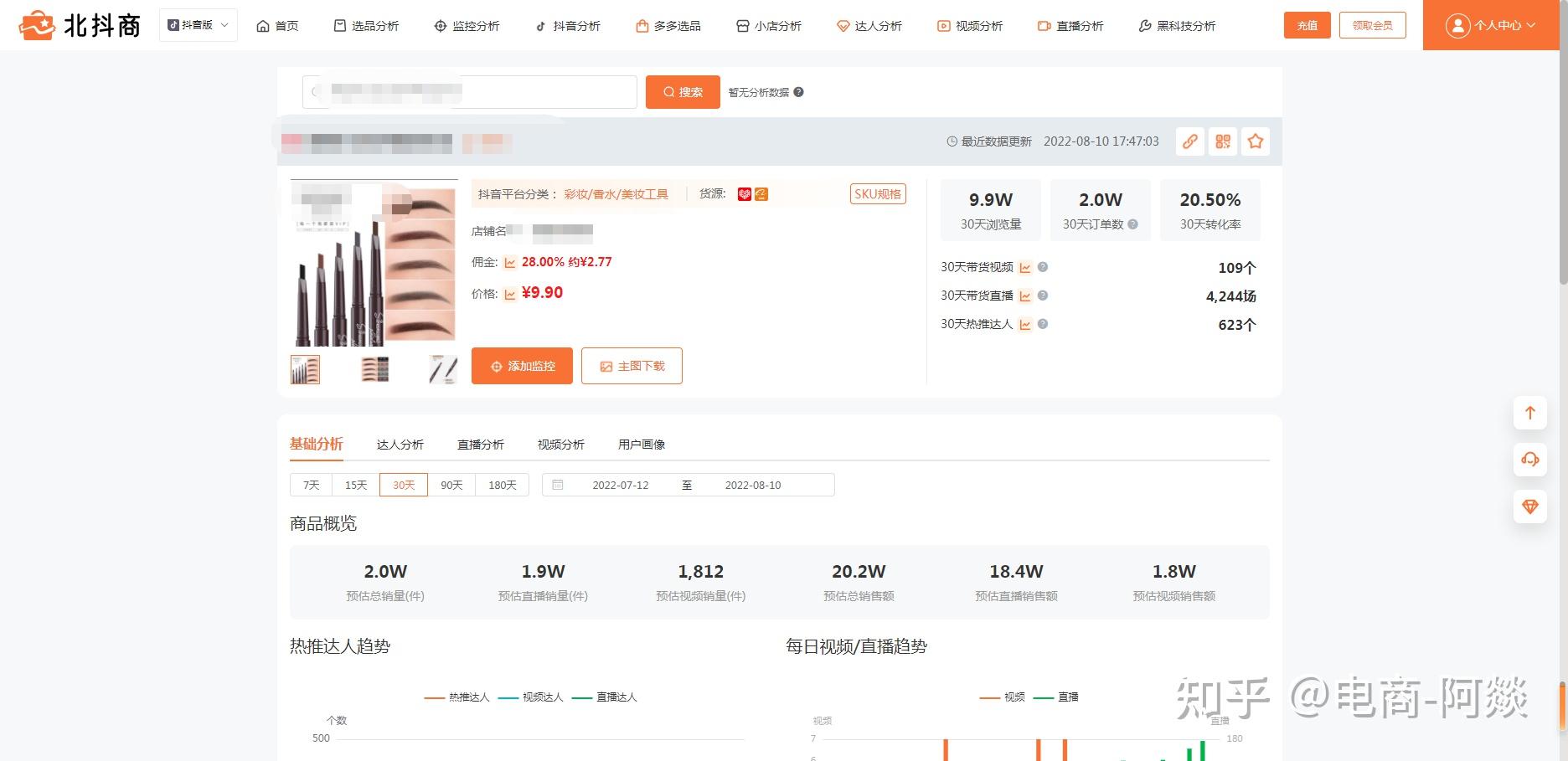The height and width of the screenshot is (761, 1568).
Task: Click the user avatar icon
Action: 1457,26
